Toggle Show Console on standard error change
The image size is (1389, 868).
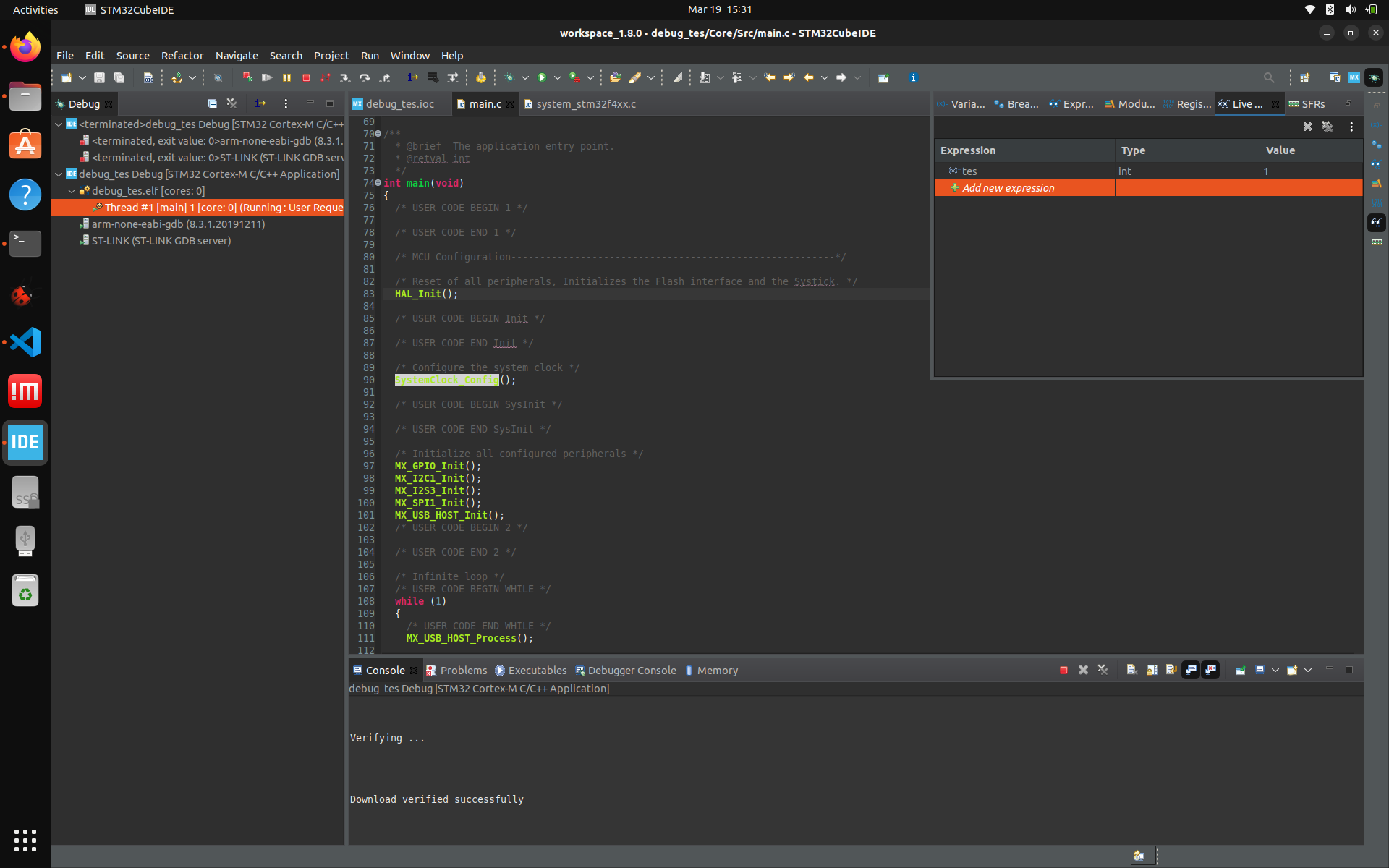[x=1210, y=671]
